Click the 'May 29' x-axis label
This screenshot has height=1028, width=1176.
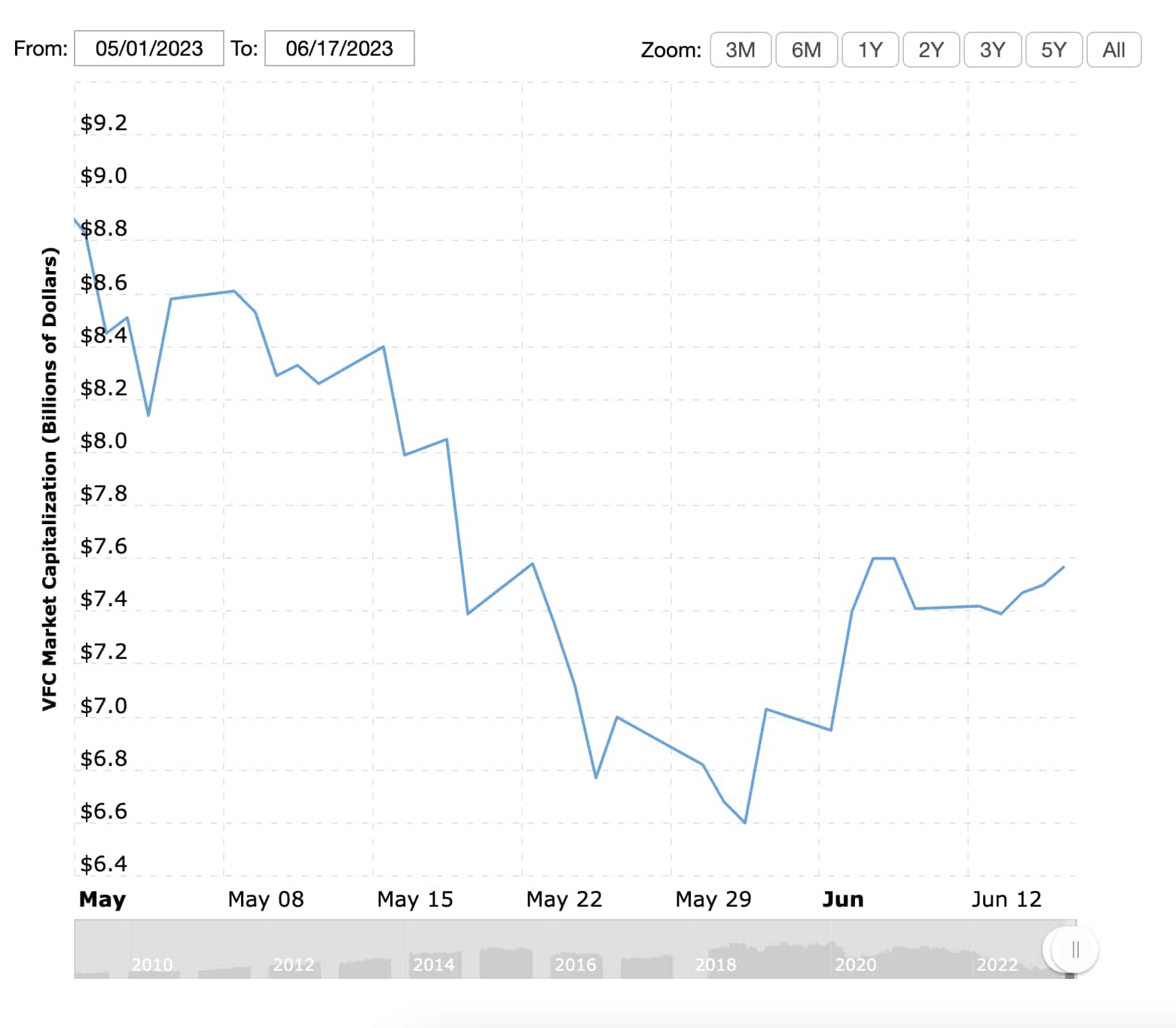(713, 899)
